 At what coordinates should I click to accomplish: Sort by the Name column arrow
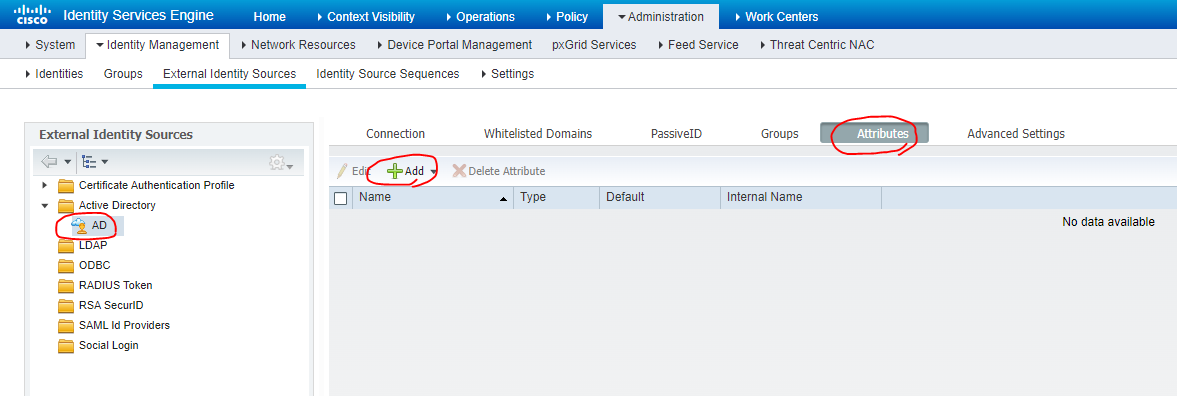(x=503, y=199)
